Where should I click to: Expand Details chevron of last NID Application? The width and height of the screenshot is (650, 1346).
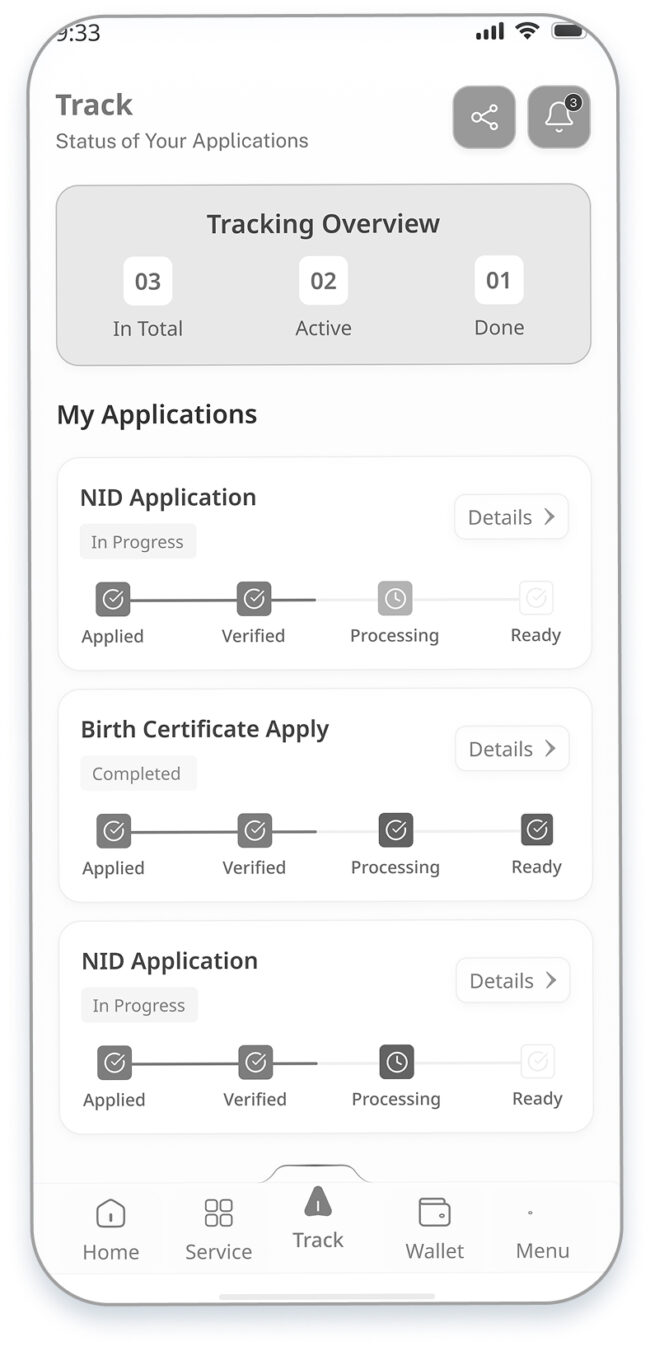[551, 981]
